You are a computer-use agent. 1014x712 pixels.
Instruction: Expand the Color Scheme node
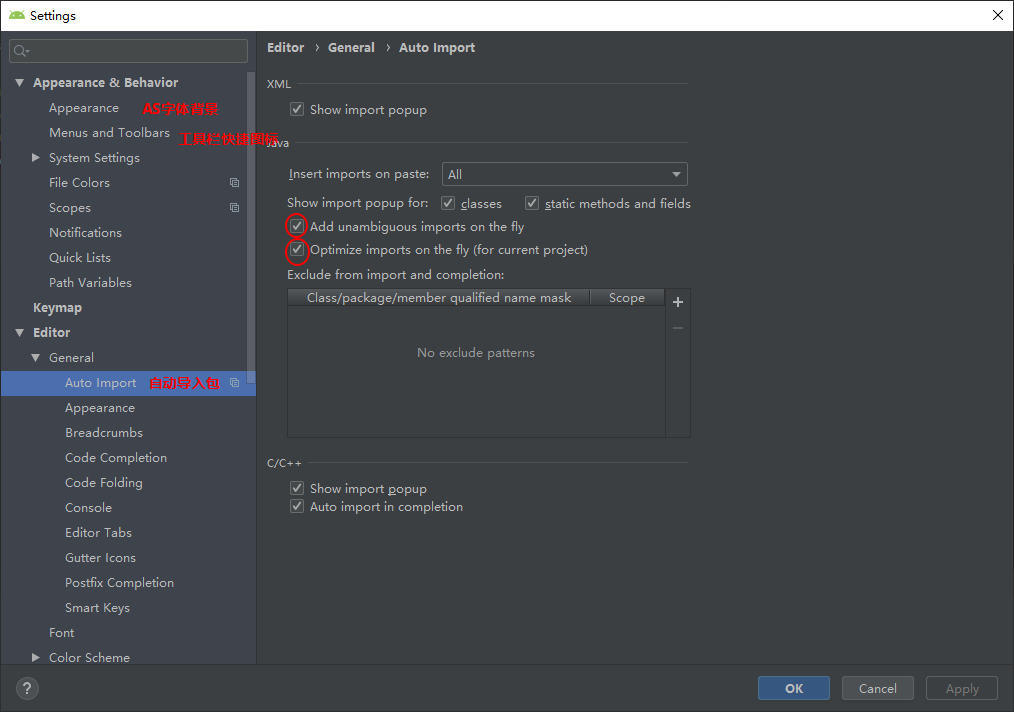coord(36,657)
